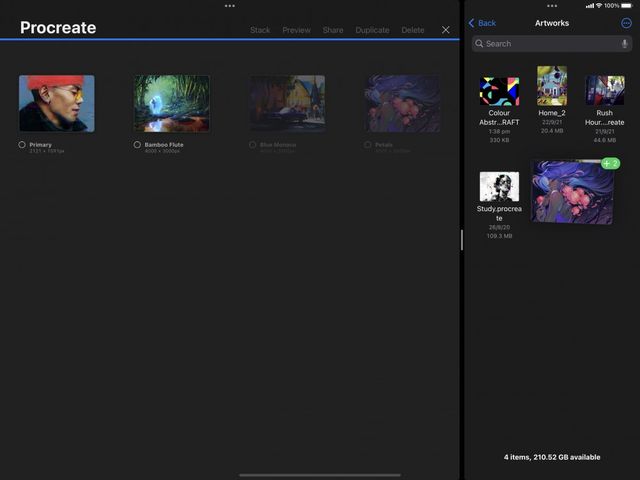Screen dimensions: 640x480
Task: Click the '4 items, 210.52 GB available' status
Action: coord(552,457)
